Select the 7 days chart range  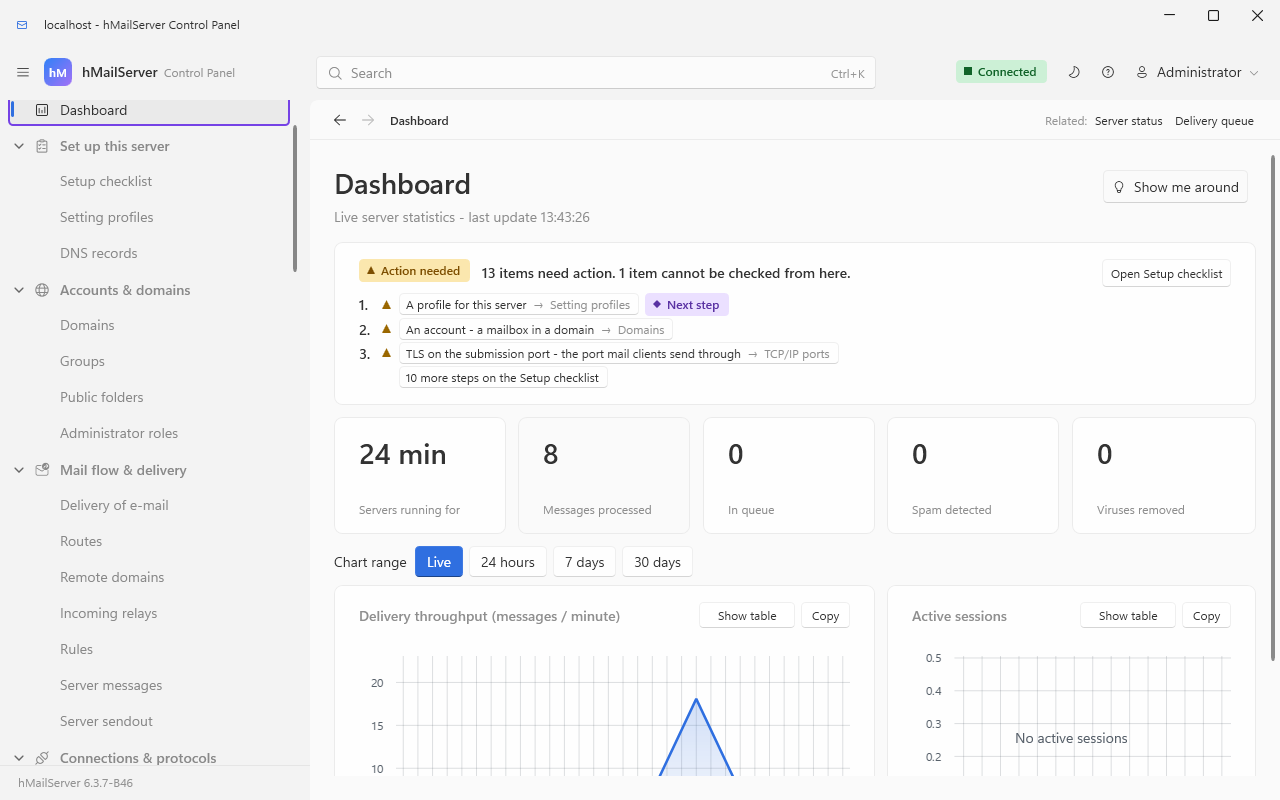[584, 562]
